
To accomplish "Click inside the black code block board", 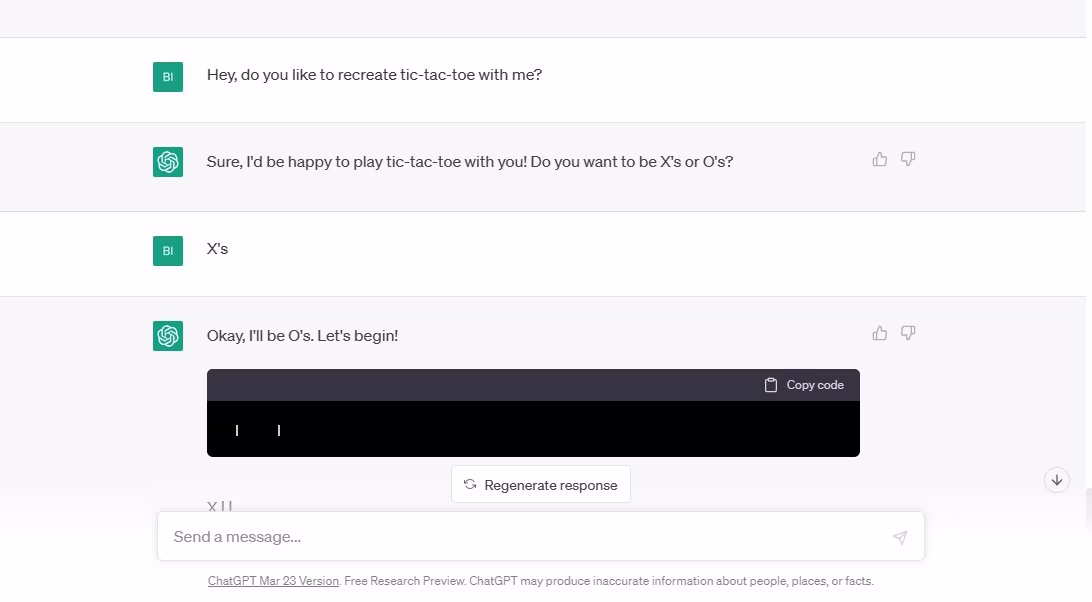I will [533, 429].
